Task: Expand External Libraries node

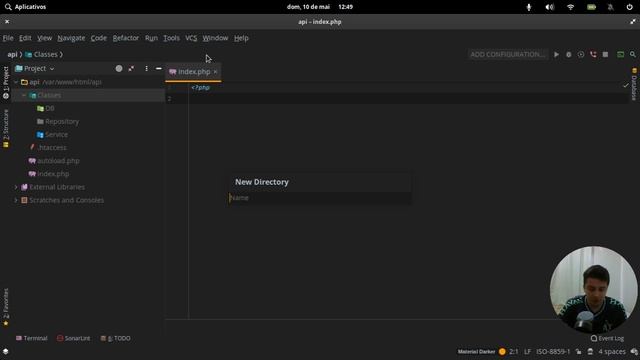Action: 16,187
